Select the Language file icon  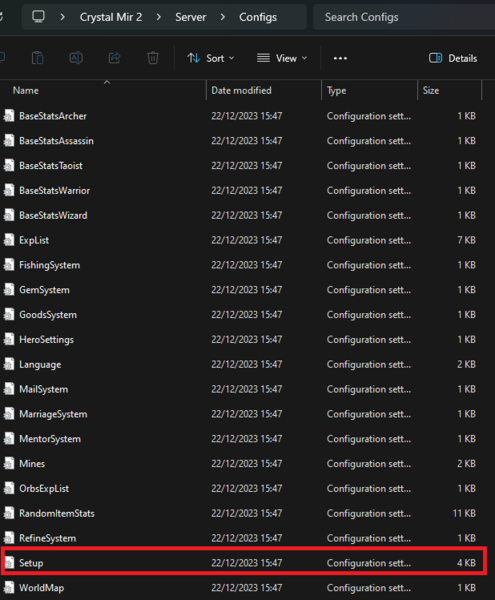[x=9, y=364]
